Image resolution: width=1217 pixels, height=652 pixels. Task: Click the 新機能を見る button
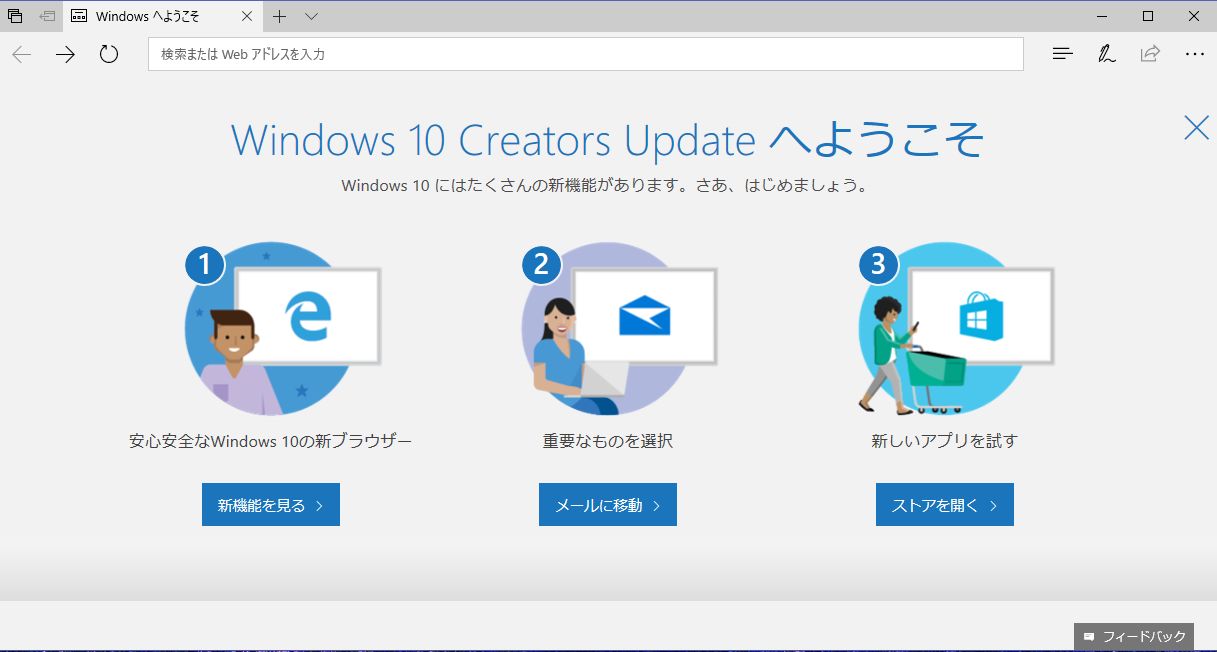coord(271,505)
